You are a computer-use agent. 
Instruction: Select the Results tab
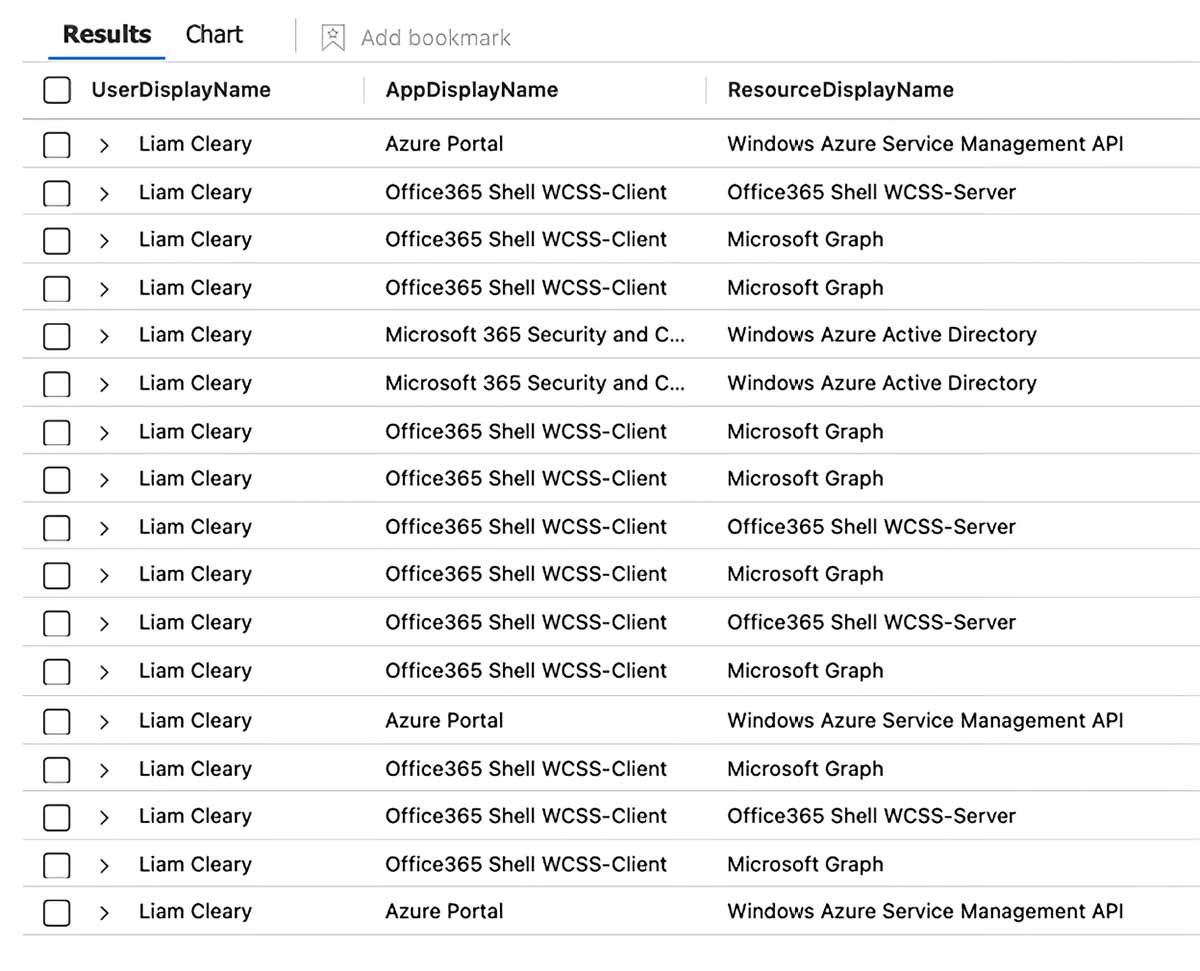[106, 34]
